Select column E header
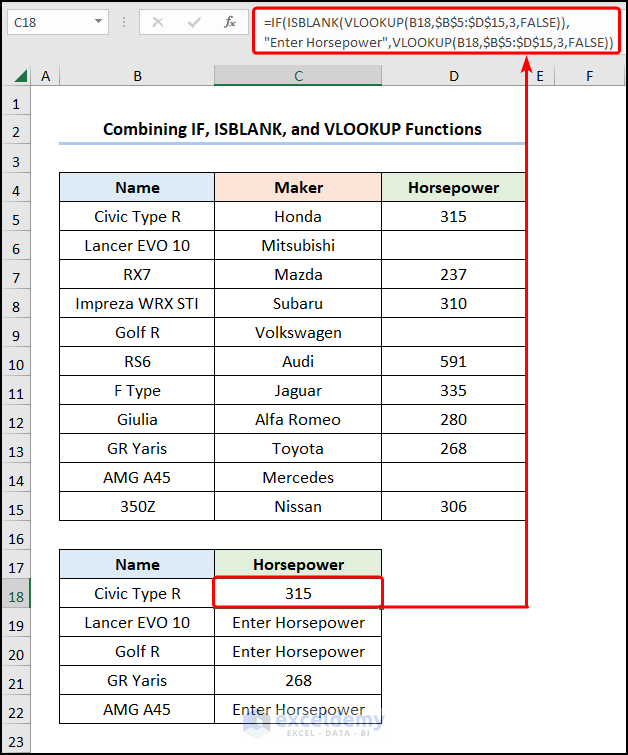Screen dimensions: 628x755 pos(540,76)
